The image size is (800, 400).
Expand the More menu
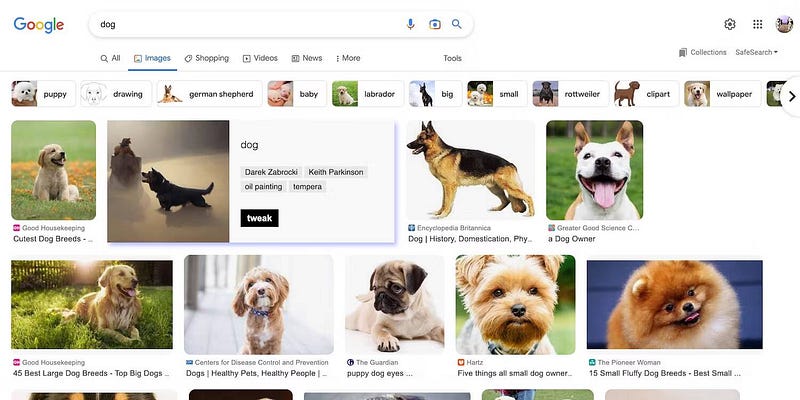[x=348, y=58]
